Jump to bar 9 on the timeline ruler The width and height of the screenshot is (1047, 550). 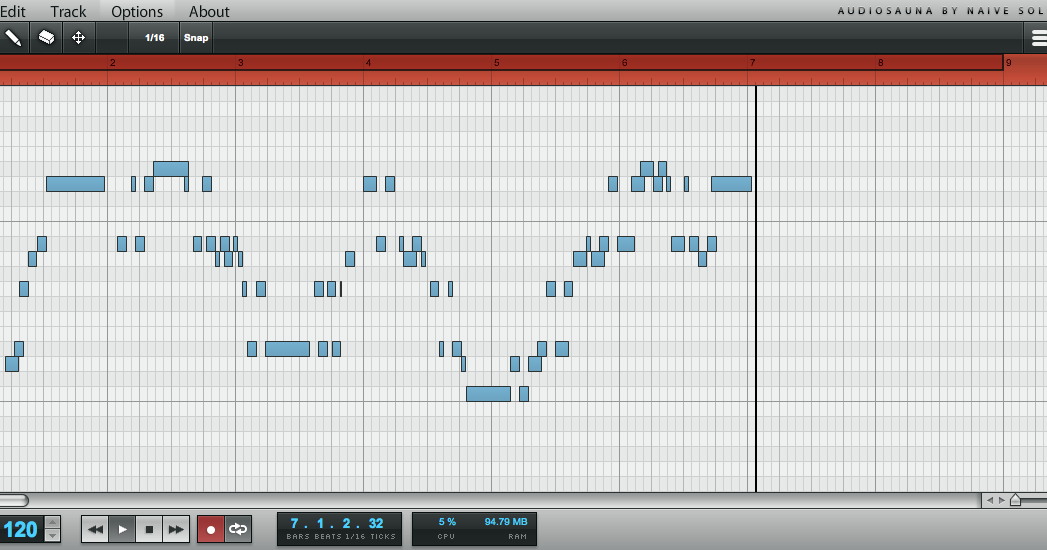click(x=1008, y=63)
